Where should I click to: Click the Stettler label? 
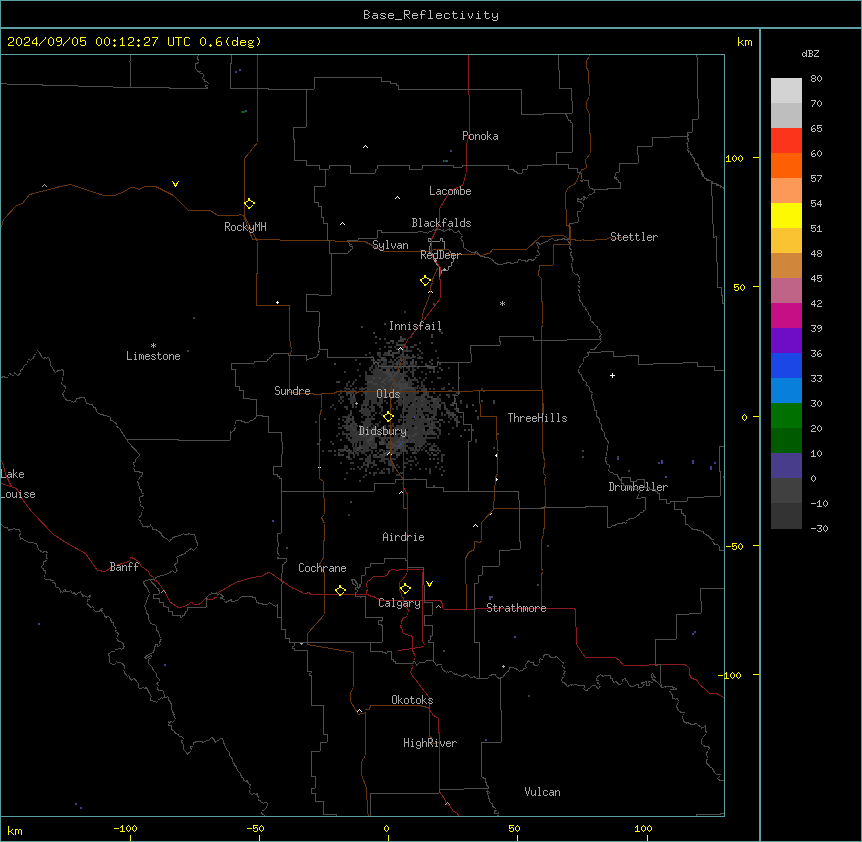pos(634,237)
